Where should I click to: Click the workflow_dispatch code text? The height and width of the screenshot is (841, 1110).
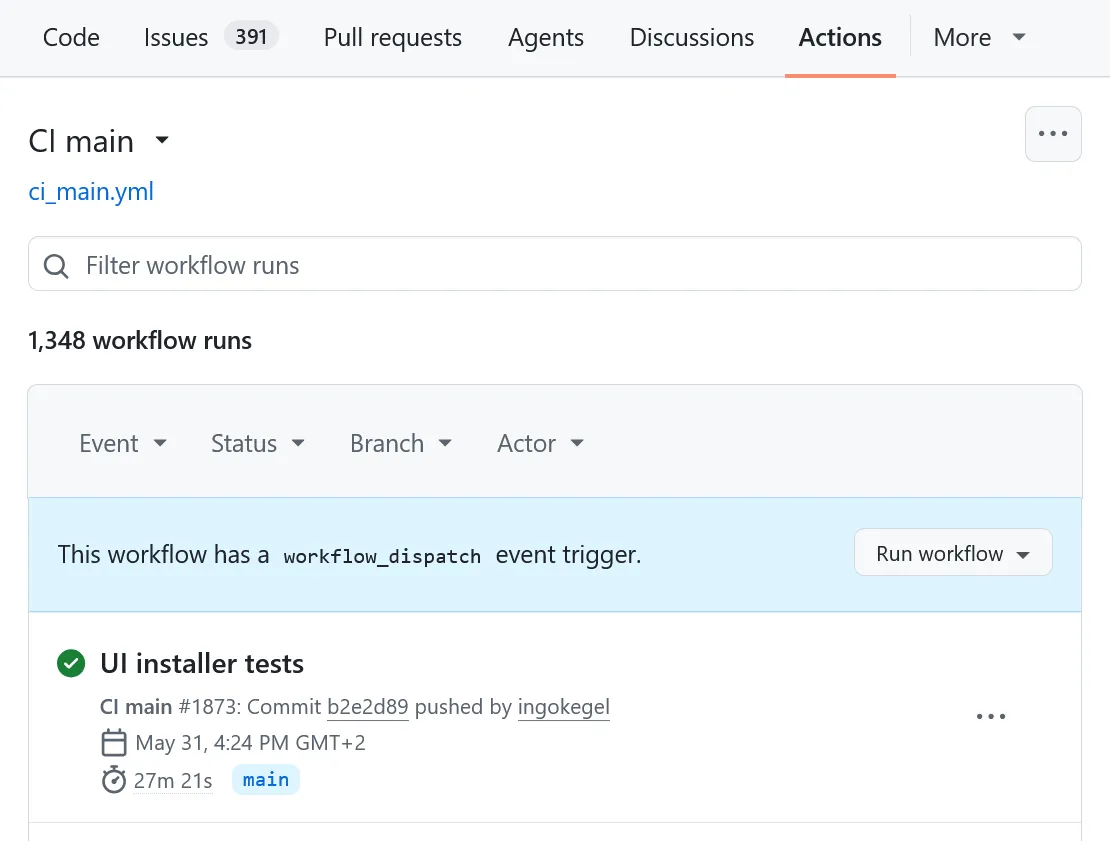coord(382,556)
